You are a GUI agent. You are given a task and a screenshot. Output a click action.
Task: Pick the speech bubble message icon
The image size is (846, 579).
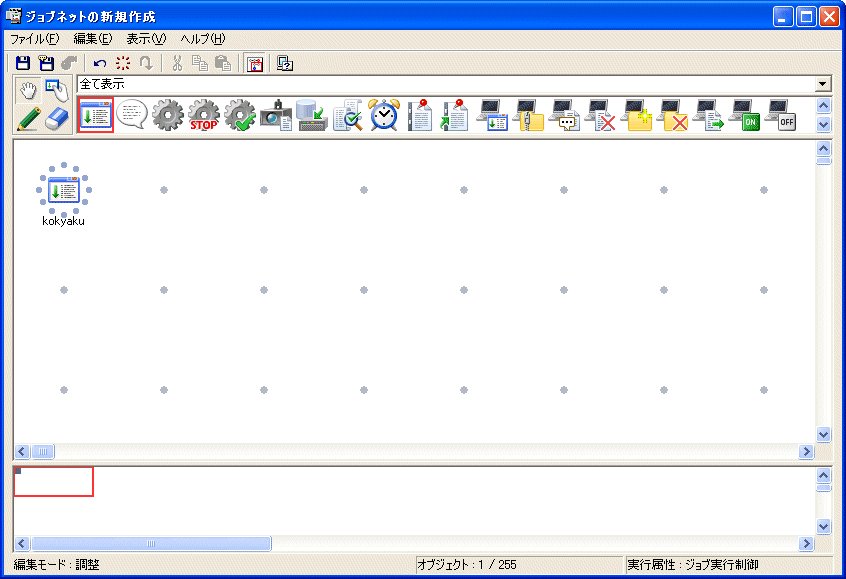132,114
